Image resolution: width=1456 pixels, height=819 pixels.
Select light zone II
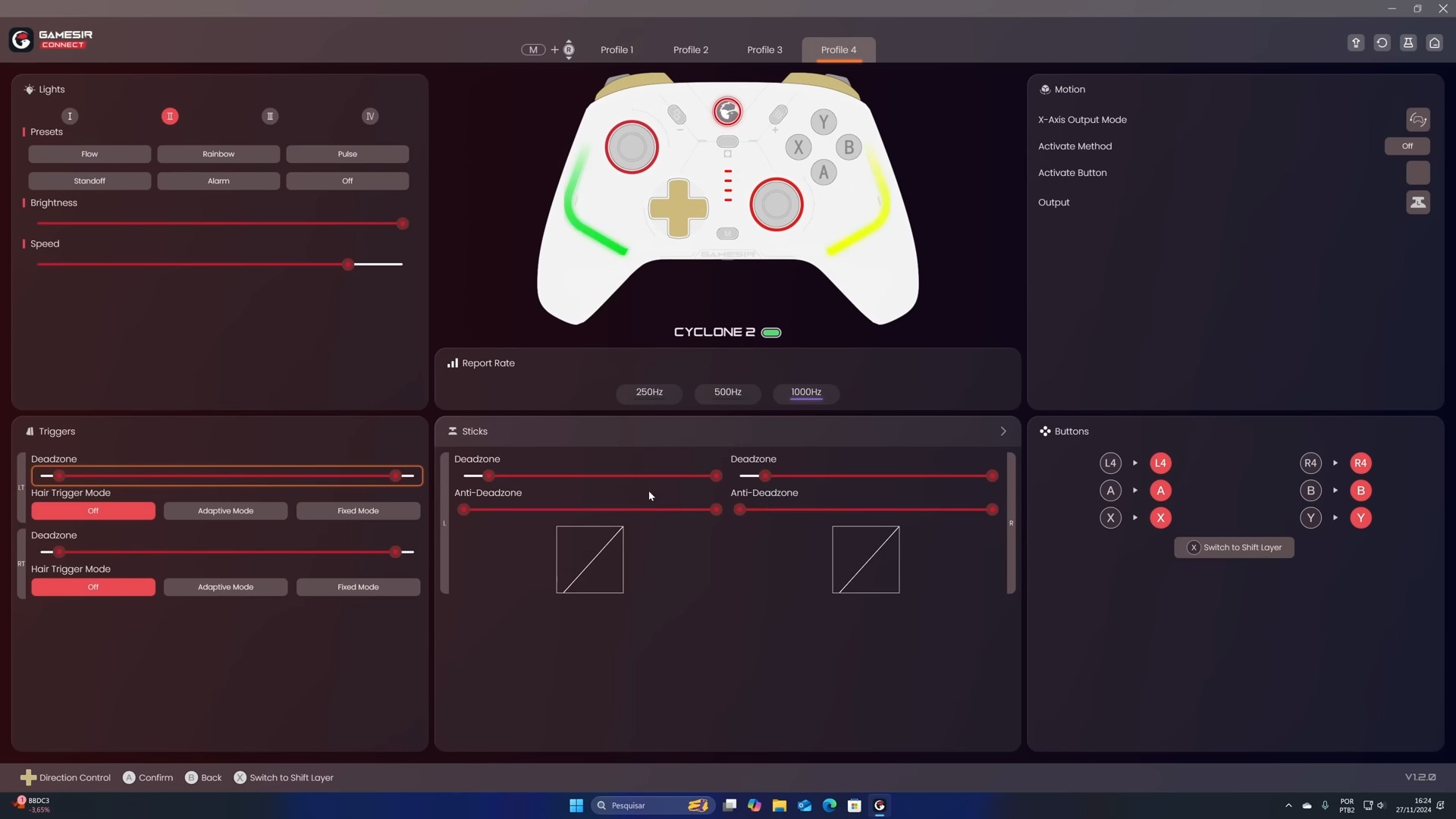(170, 116)
